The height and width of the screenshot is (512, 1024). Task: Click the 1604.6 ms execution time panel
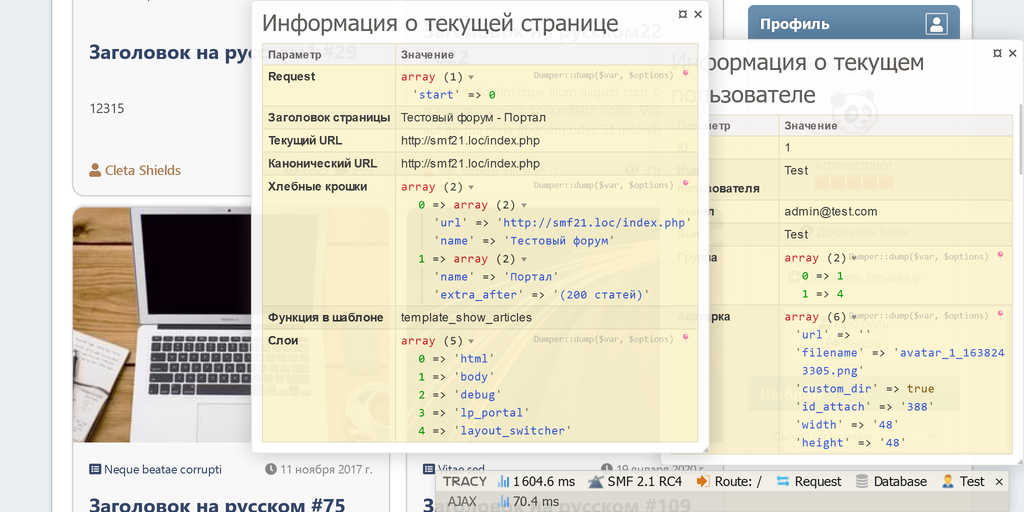(536, 481)
